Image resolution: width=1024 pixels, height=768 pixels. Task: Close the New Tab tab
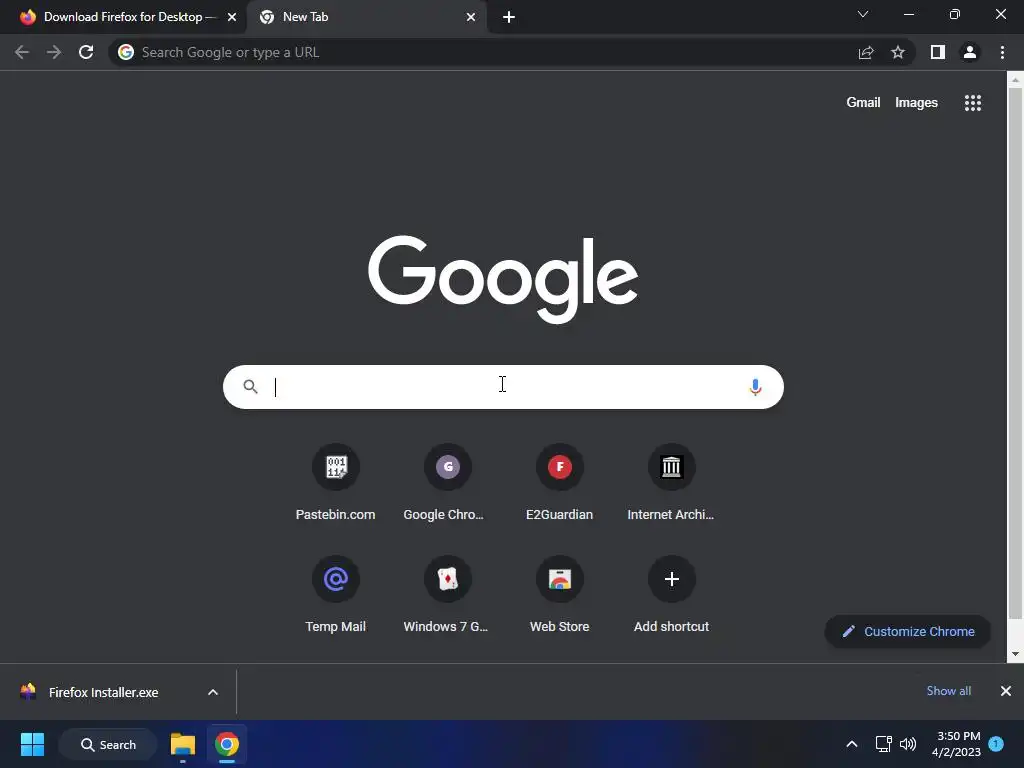471,17
